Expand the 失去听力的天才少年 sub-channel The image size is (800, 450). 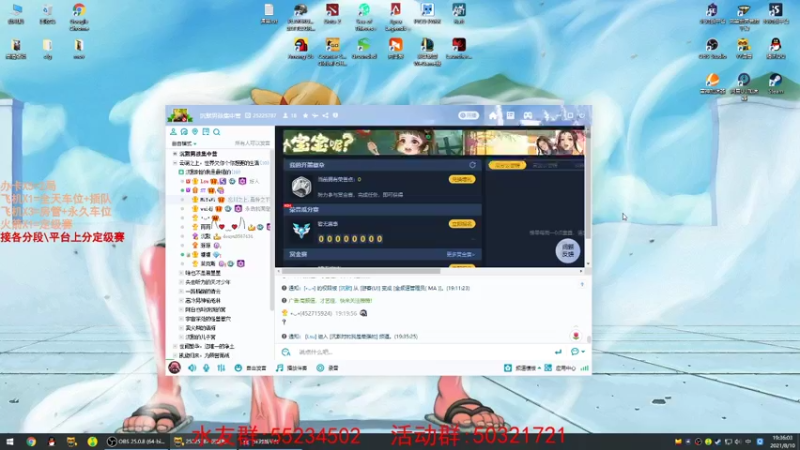(181, 282)
